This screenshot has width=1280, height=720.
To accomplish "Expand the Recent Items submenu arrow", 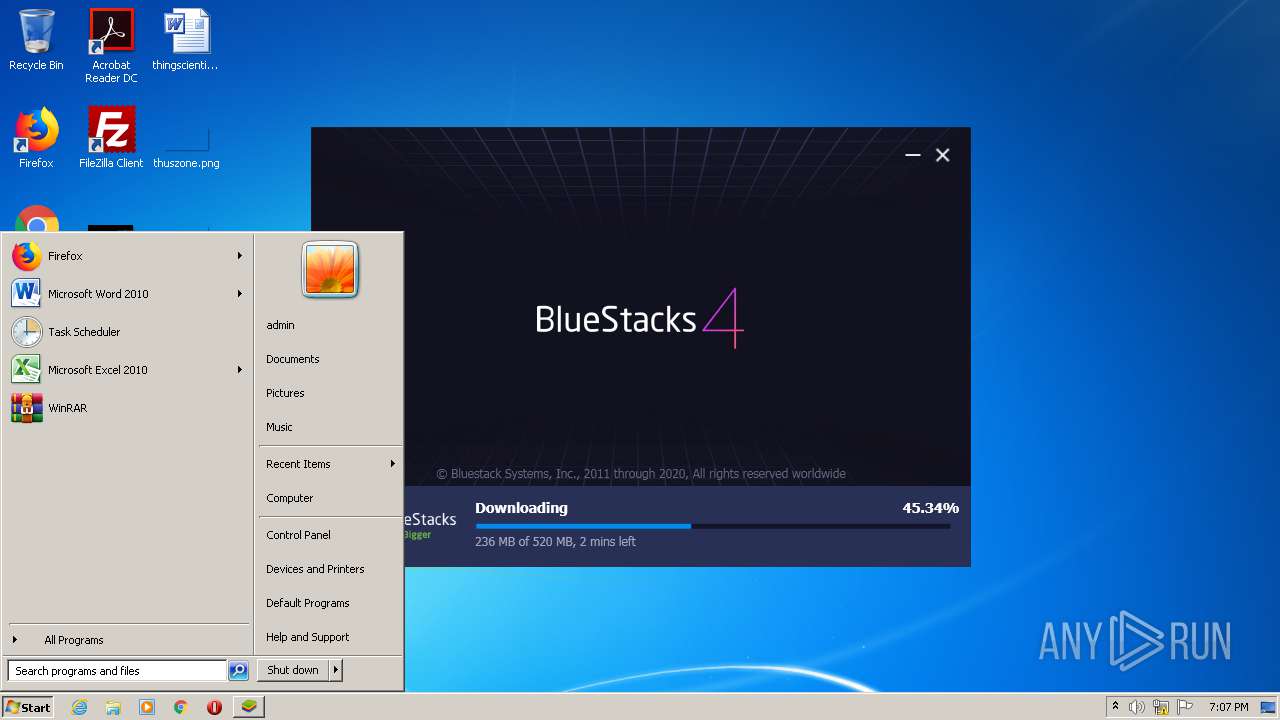I will tap(393, 464).
